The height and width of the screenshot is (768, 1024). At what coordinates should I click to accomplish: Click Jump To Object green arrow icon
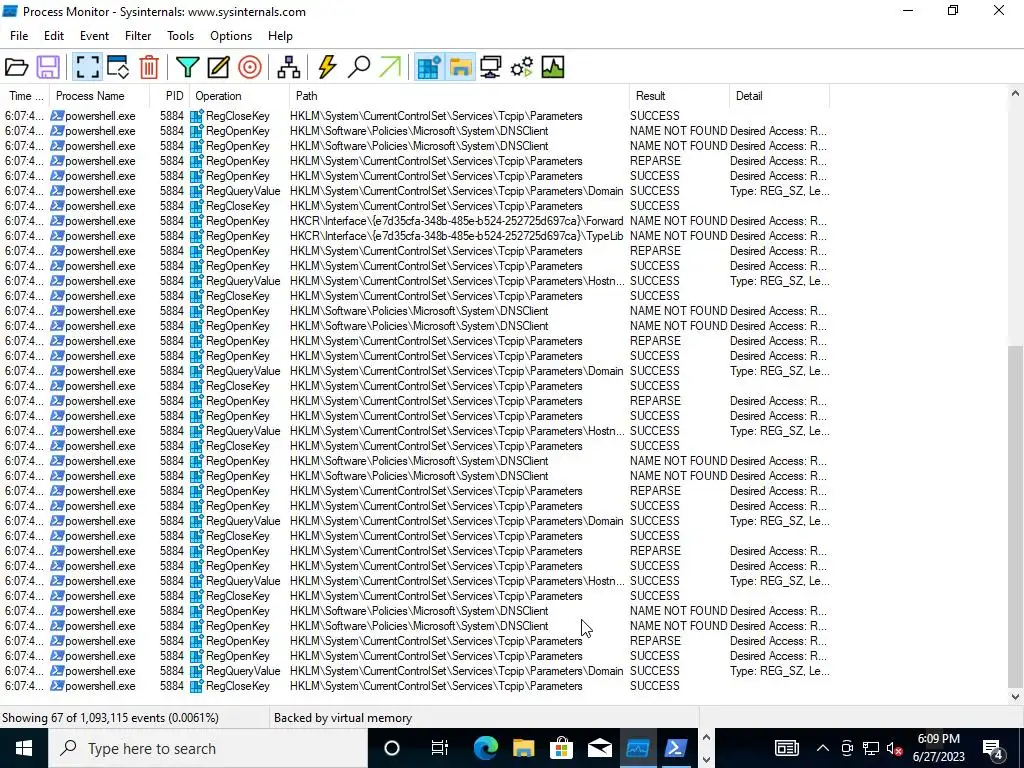pyautogui.click(x=390, y=67)
